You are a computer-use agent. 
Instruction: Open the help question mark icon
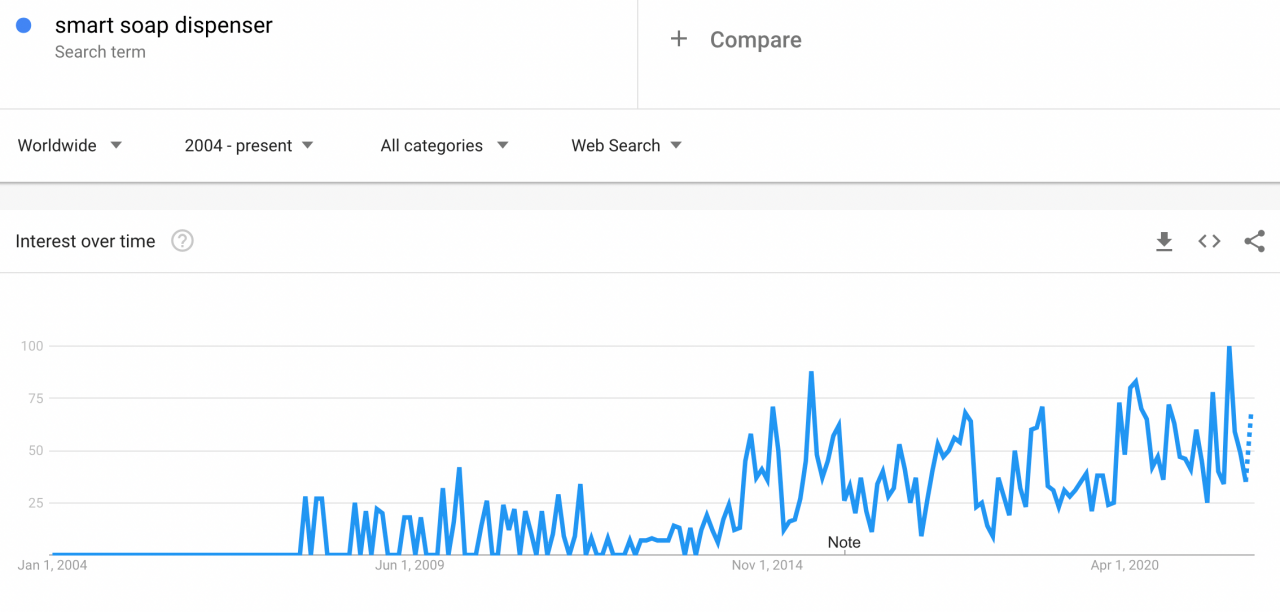[x=182, y=241]
